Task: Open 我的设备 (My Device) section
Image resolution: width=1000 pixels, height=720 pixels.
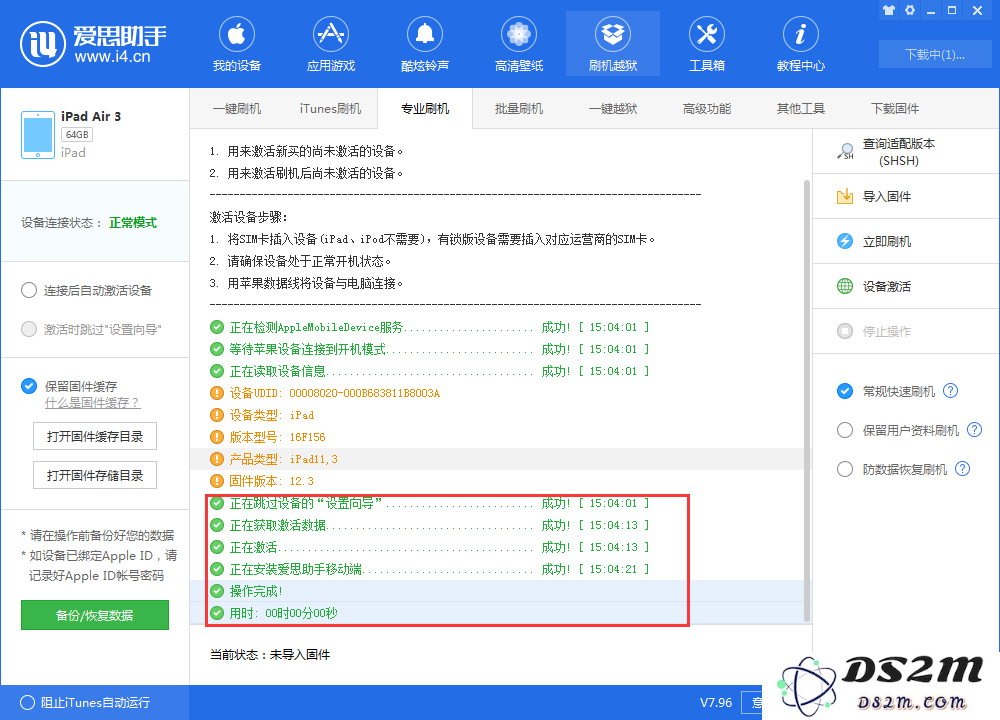Action: (x=237, y=45)
